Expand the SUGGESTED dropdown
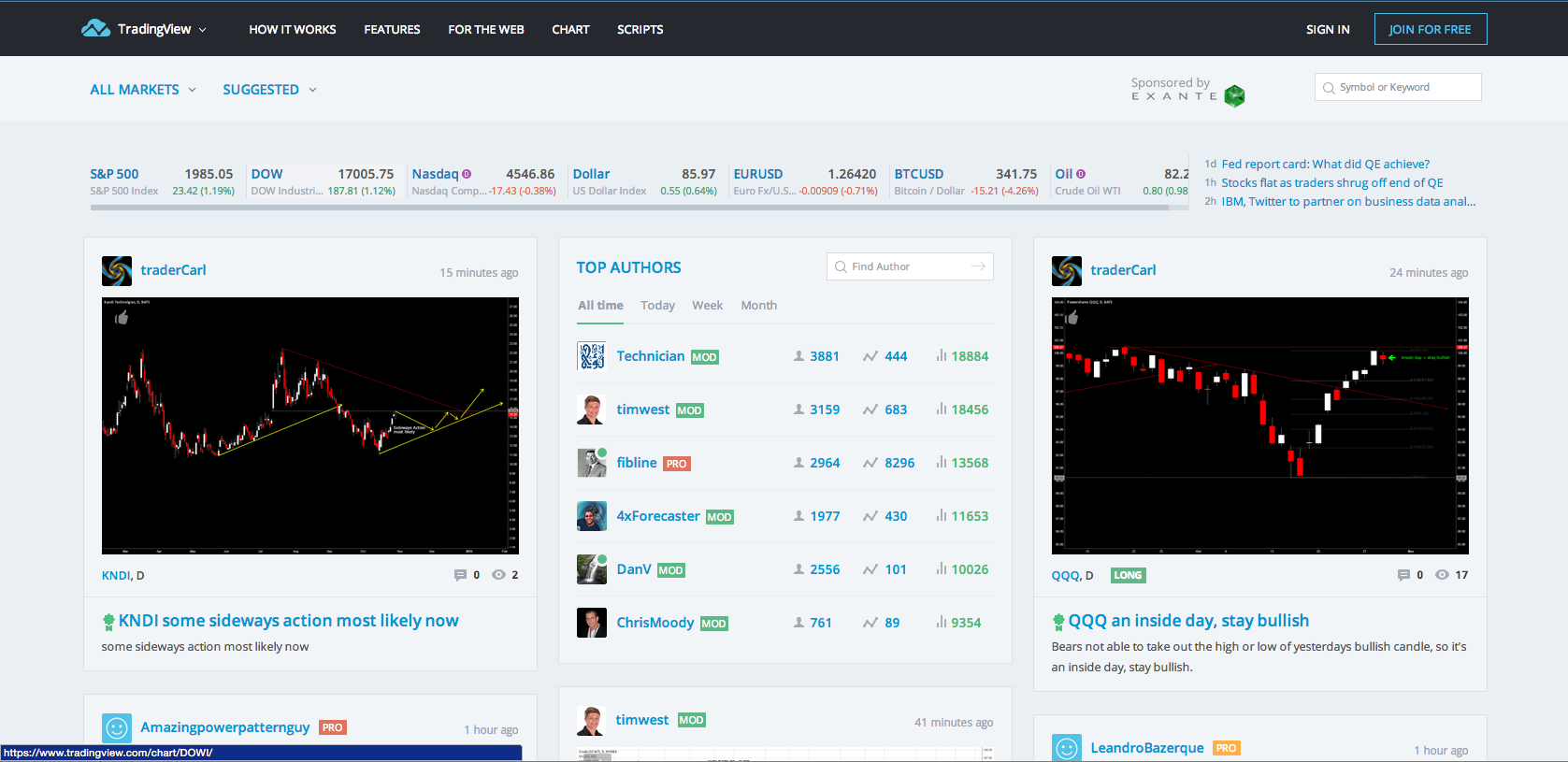Image resolution: width=1568 pixels, height=762 pixels. [269, 90]
